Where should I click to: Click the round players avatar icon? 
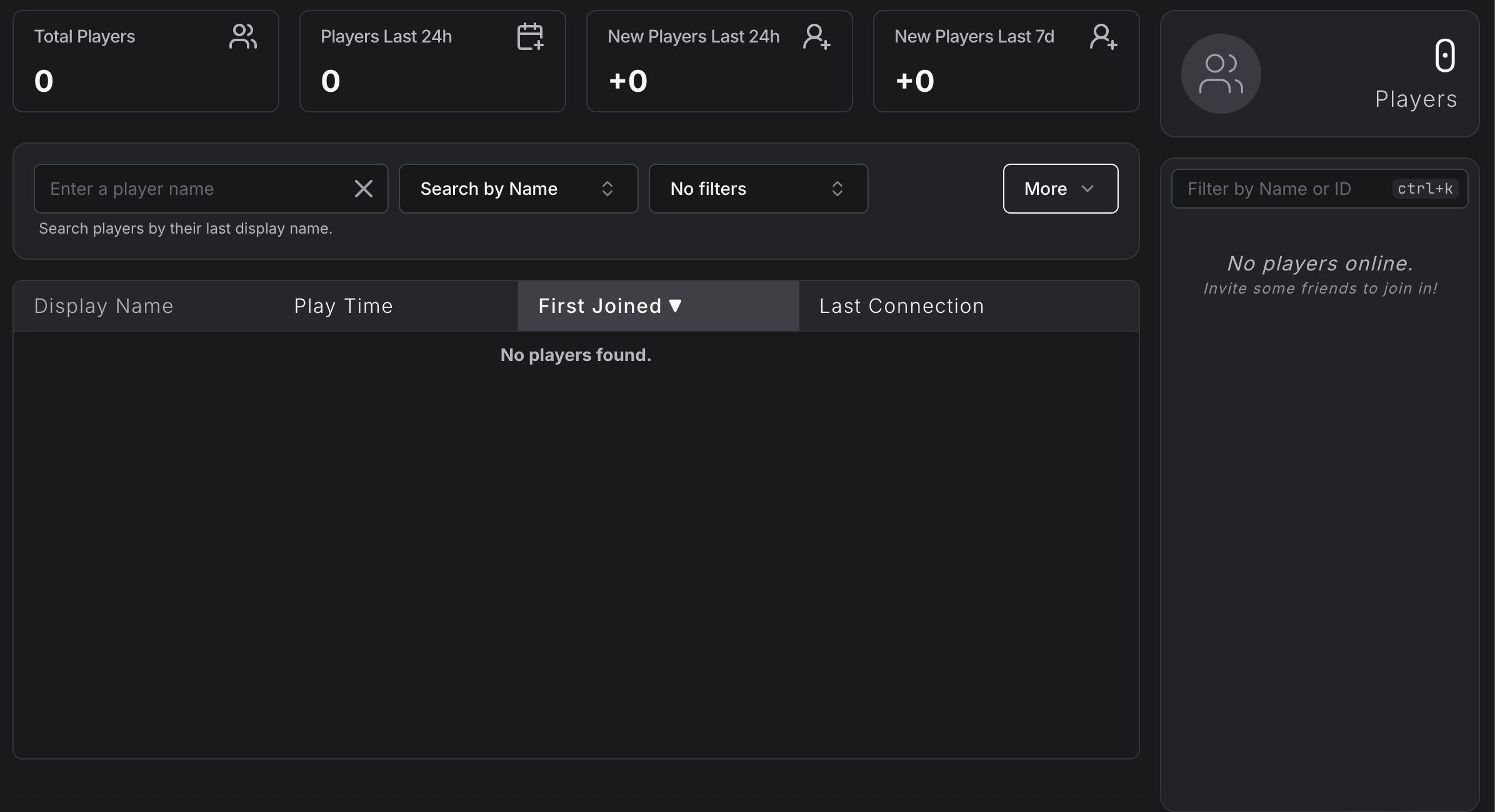[1221, 74]
